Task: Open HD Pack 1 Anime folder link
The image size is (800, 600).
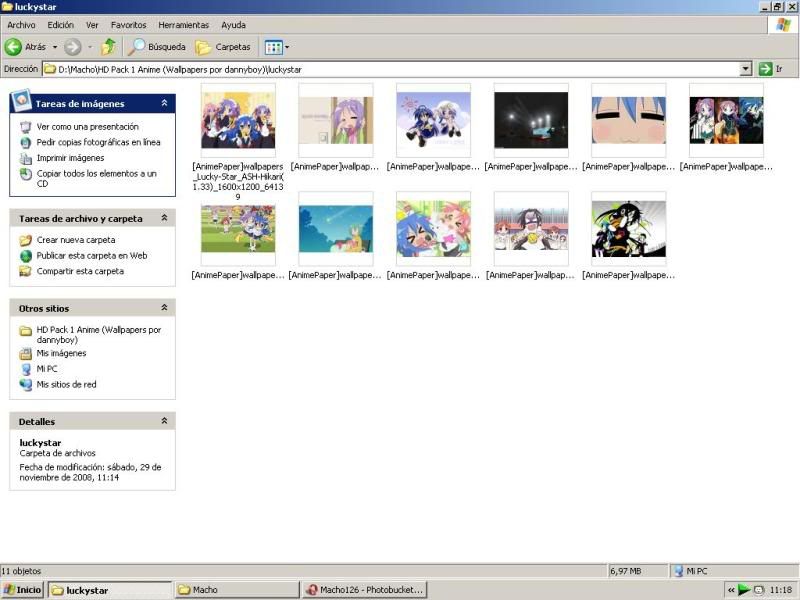Action: click(99, 335)
